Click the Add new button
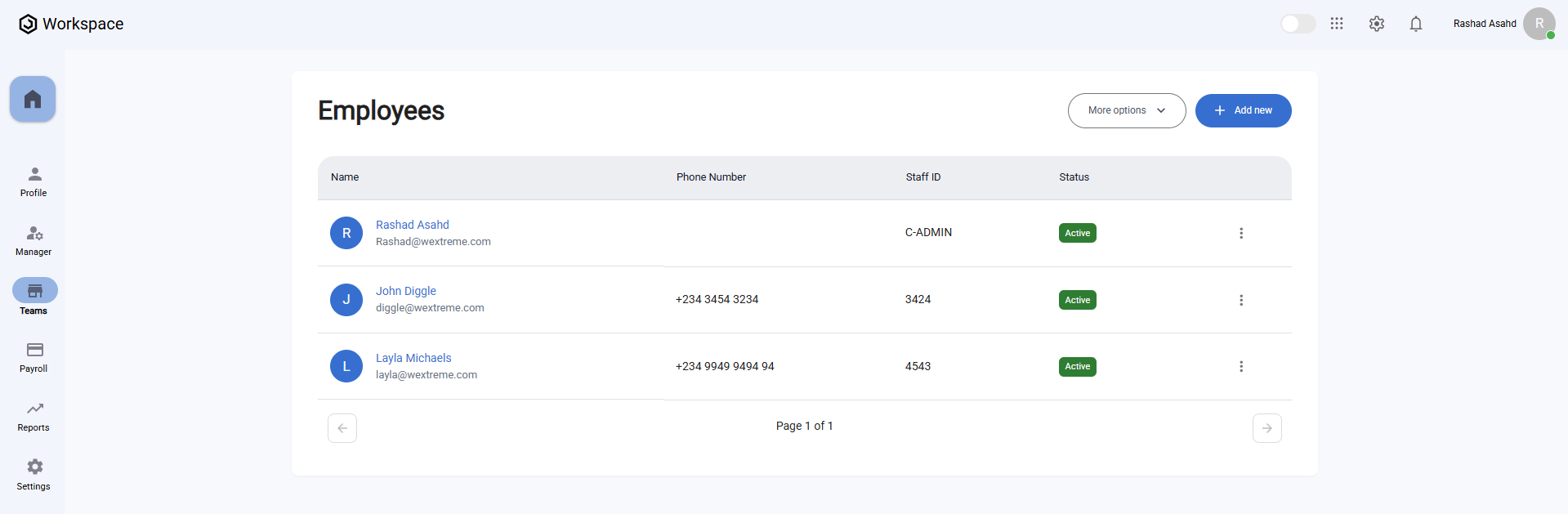 (1243, 110)
